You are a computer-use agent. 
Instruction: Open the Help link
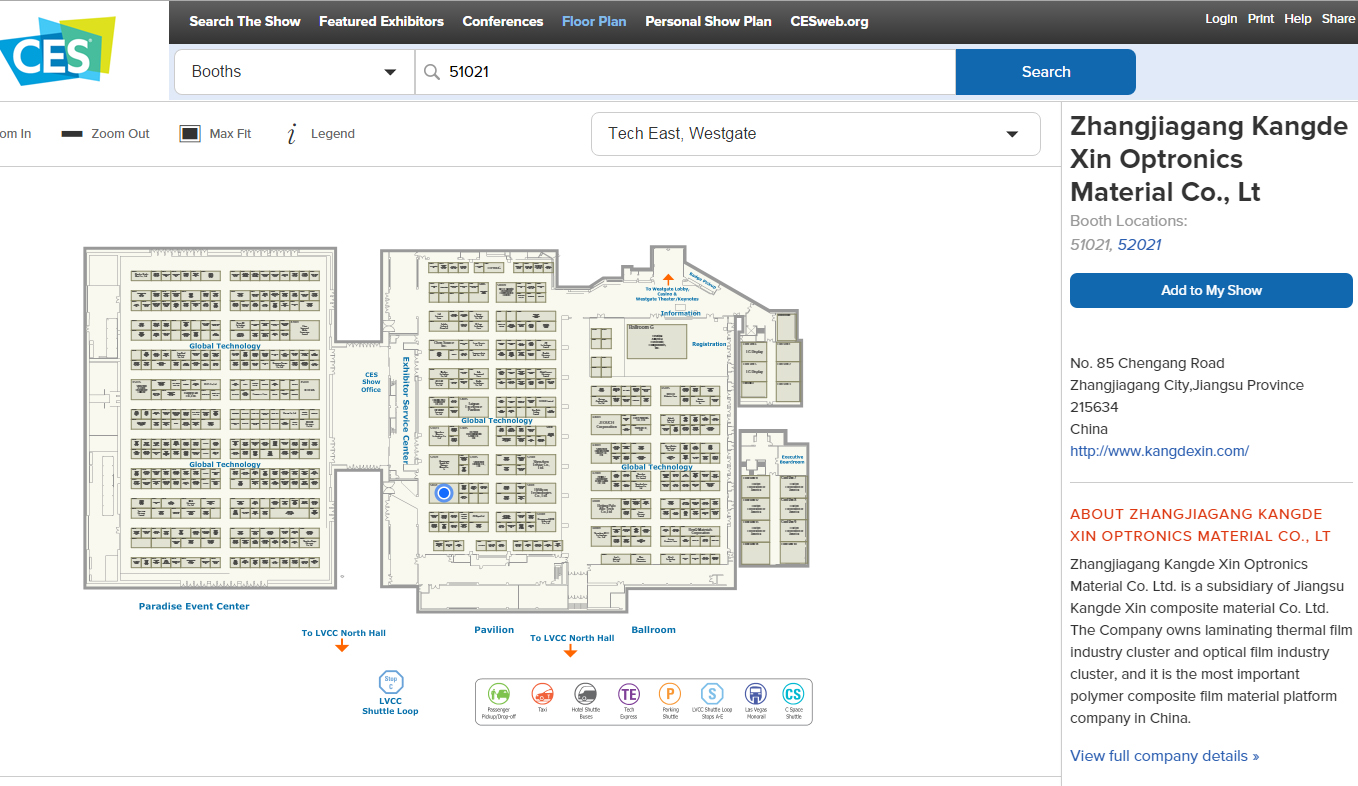point(1298,19)
